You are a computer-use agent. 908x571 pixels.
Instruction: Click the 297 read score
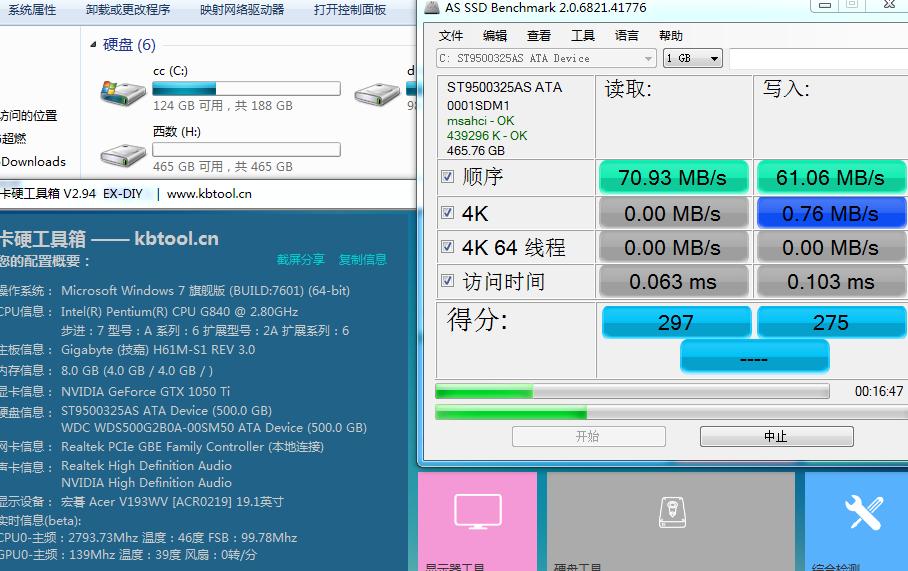tap(676, 322)
